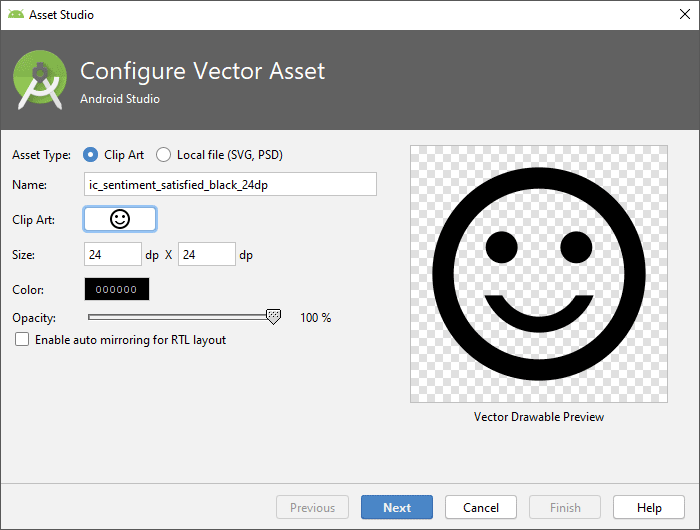Click the 100 % opacity value label
This screenshot has width=700, height=530.
point(315,318)
